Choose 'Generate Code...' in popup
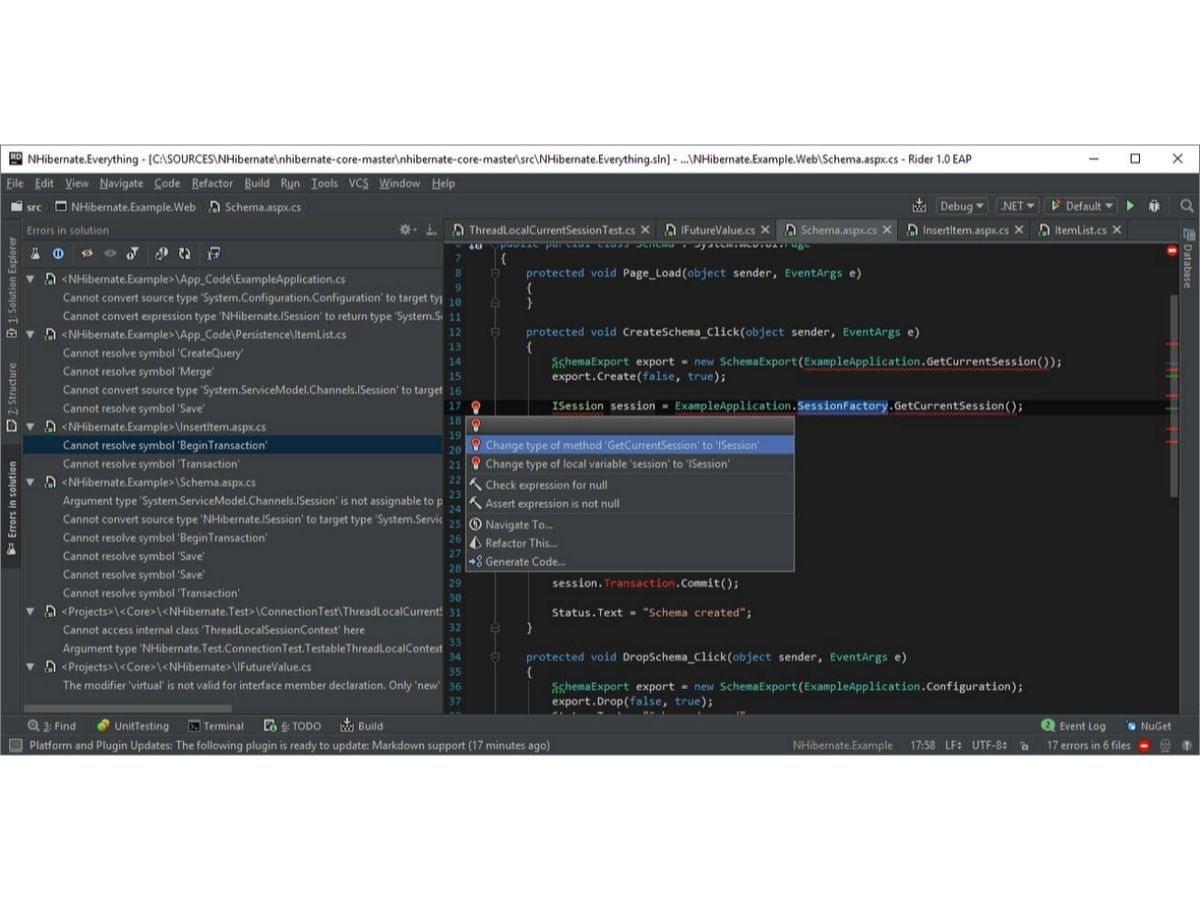Image resolution: width=1200 pixels, height=900 pixels. click(x=630, y=562)
